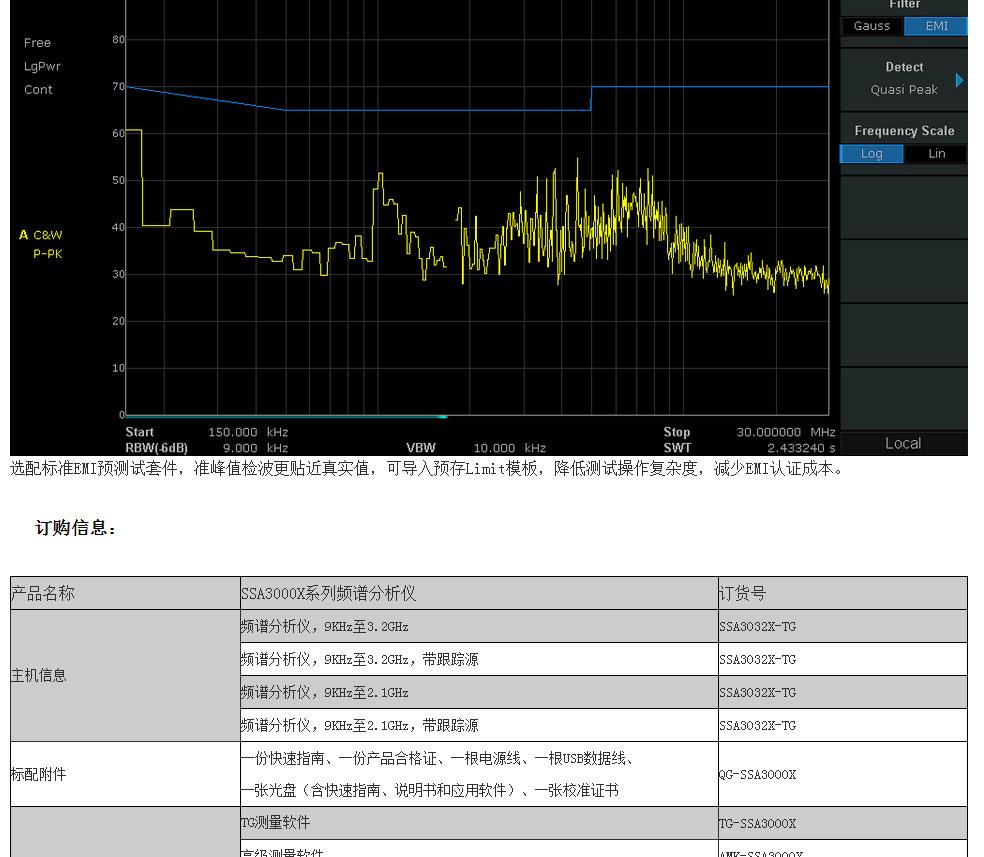984x857 pixels.
Task: Click the Free trigger status label
Action: 37,43
